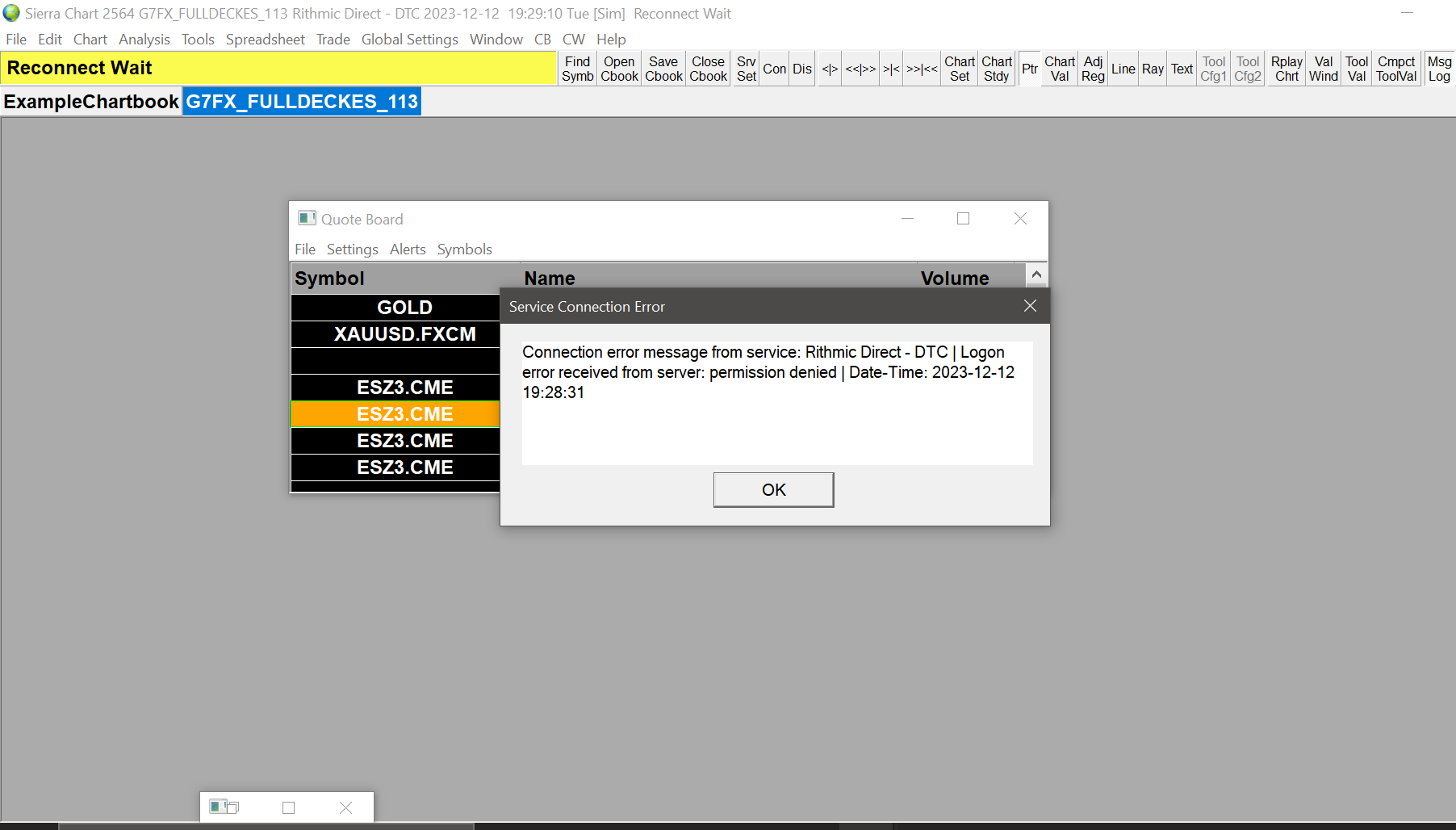Screen dimensions: 1456x830
Task: Open the Tools menu
Action: tap(198, 40)
